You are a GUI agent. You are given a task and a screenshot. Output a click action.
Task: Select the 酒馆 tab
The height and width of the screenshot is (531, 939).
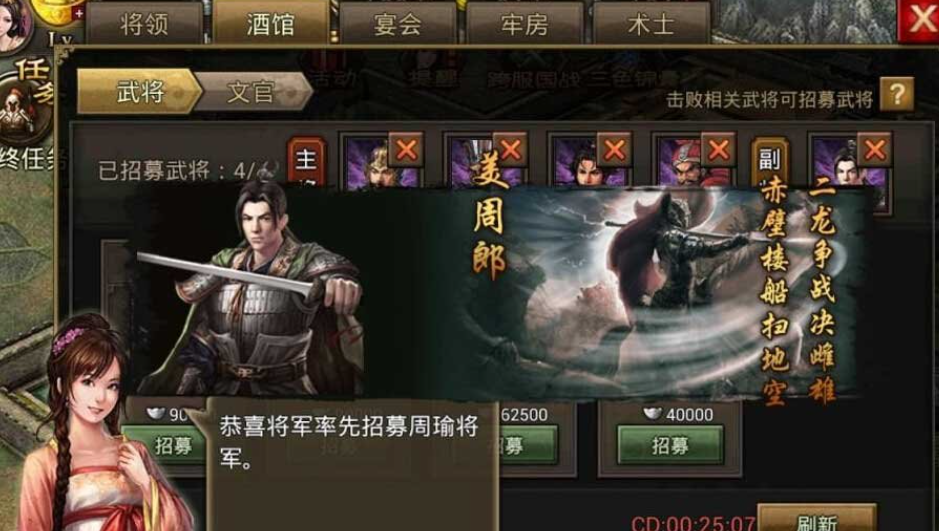[271, 24]
